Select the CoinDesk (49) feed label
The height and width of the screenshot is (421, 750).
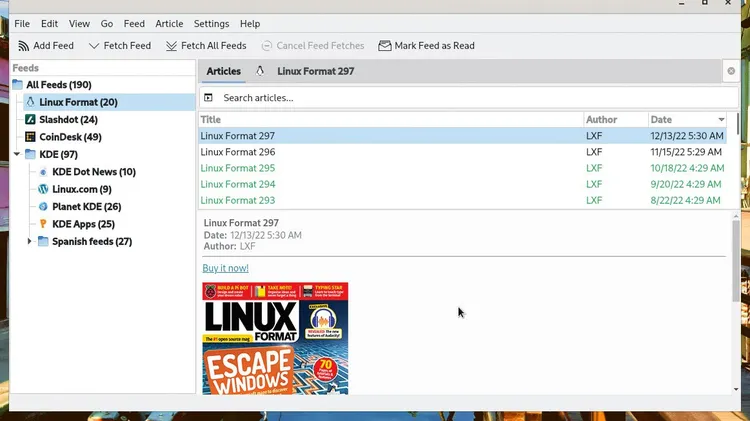pos(70,137)
